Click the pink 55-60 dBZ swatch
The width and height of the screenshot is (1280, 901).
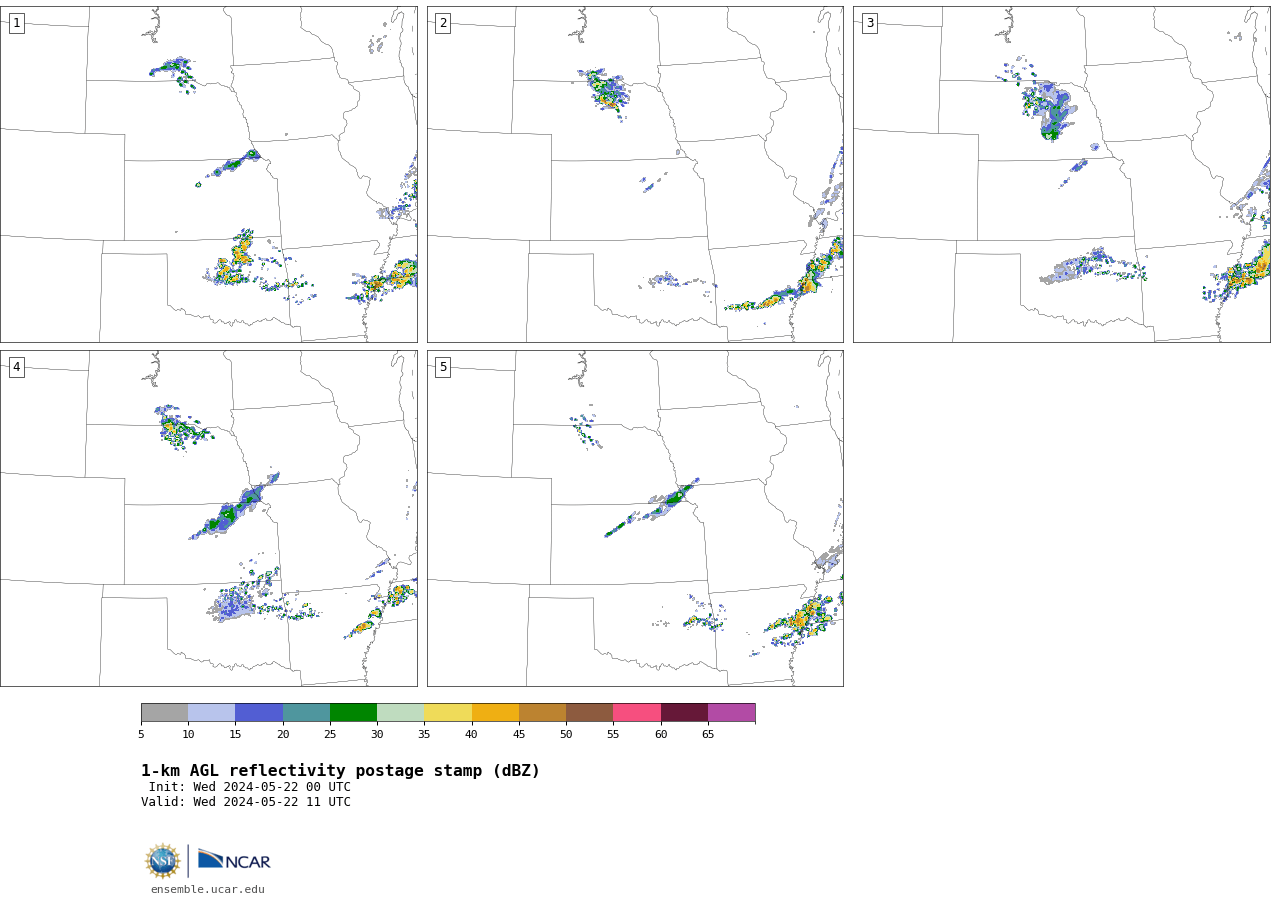point(637,712)
